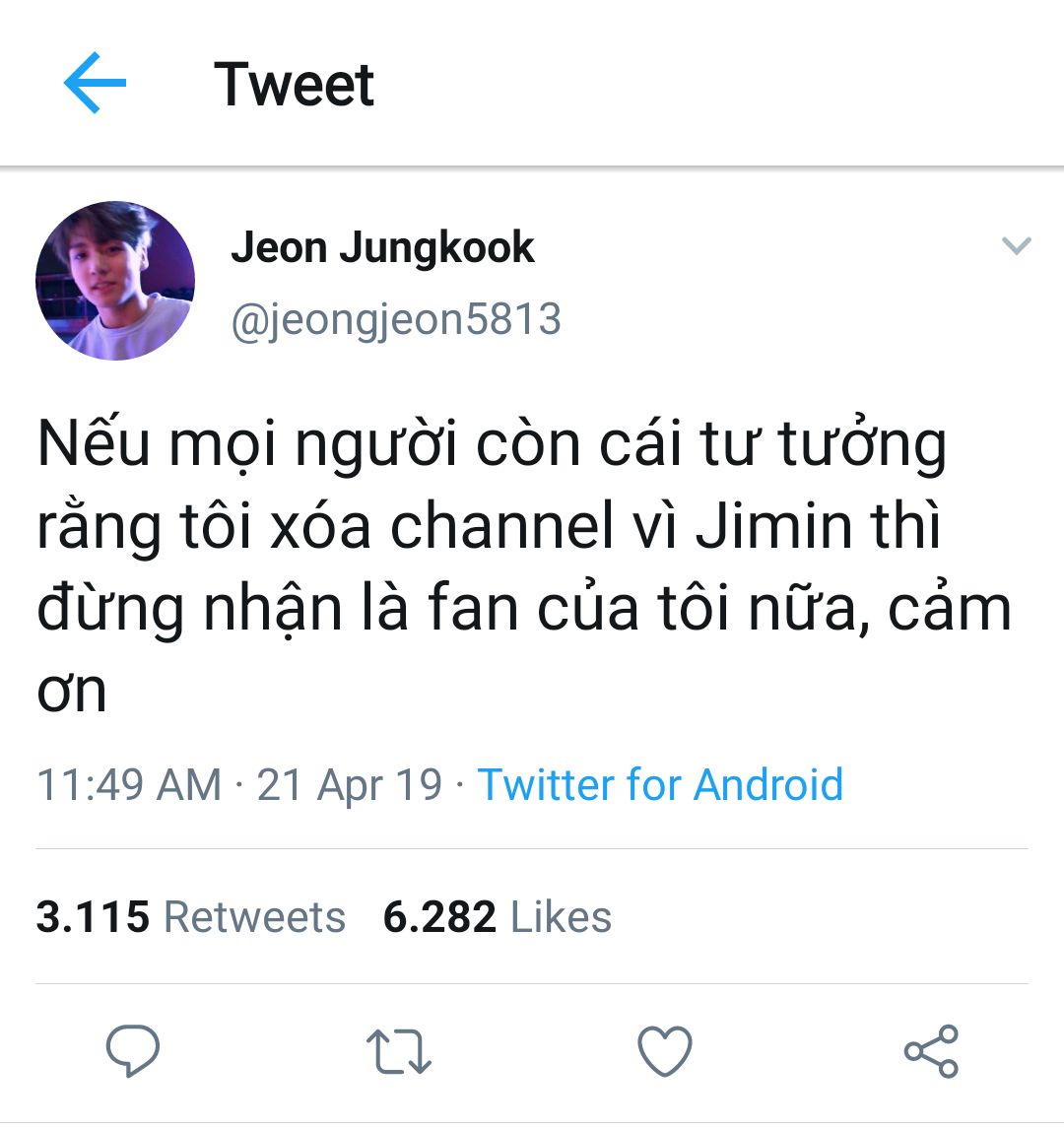Screen dimensions: 1064x1129
Task: Open Jeon Jungkook's profile picture
Action: 115,281
